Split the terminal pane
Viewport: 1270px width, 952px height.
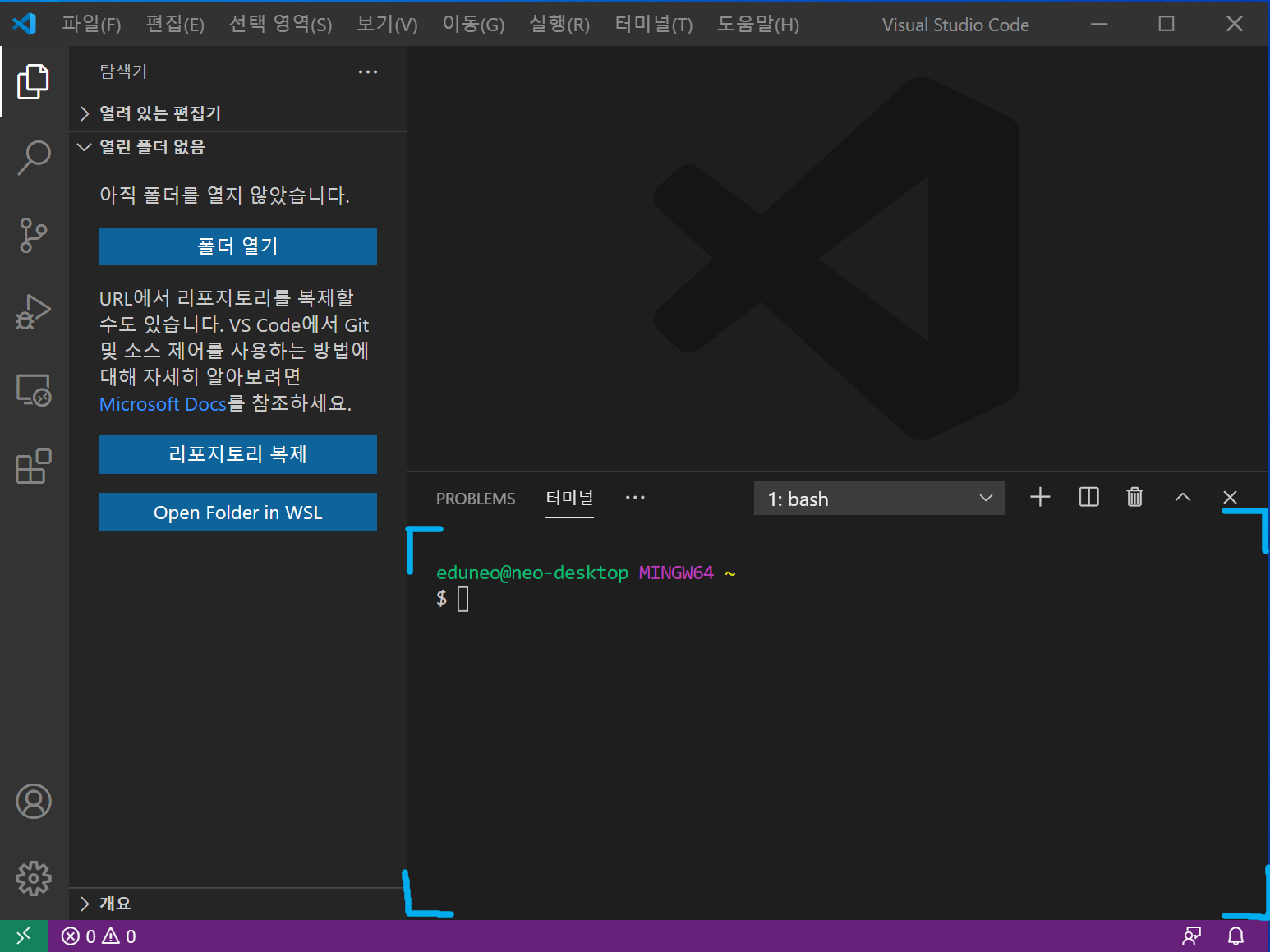(x=1088, y=497)
